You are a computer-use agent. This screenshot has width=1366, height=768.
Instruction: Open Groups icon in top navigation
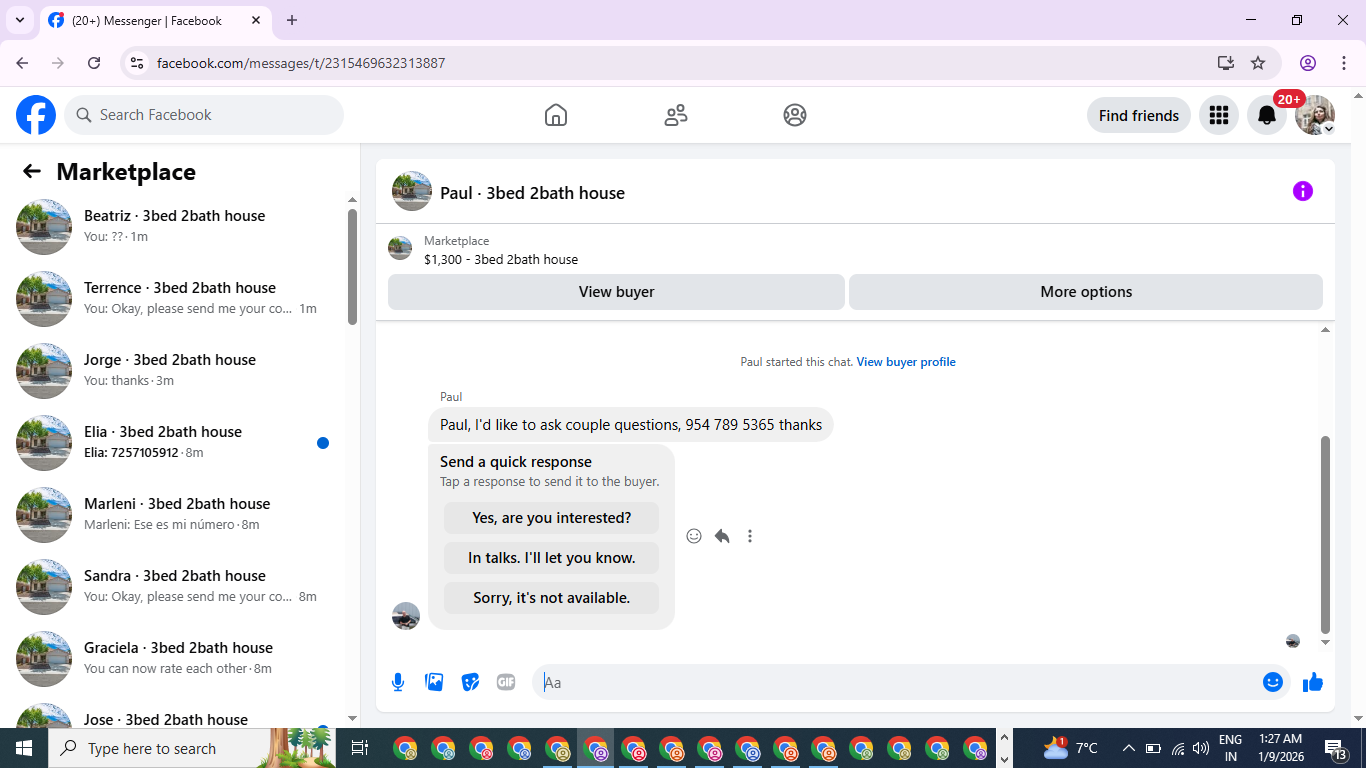pyautogui.click(x=795, y=115)
